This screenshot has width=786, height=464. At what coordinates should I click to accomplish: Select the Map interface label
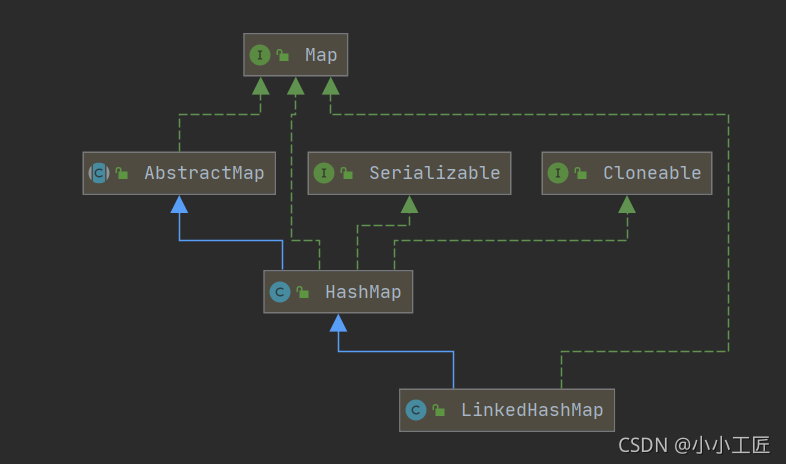(x=321, y=55)
